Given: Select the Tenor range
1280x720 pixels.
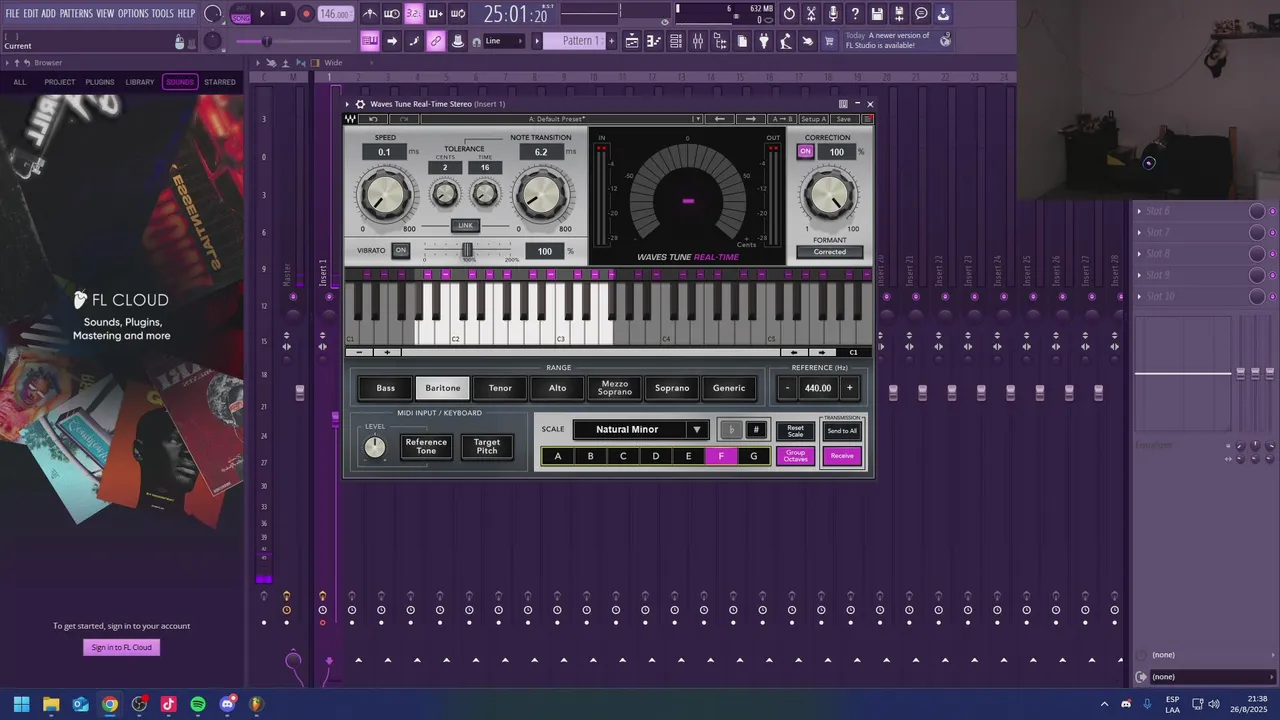Looking at the screenshot, I should (x=500, y=388).
